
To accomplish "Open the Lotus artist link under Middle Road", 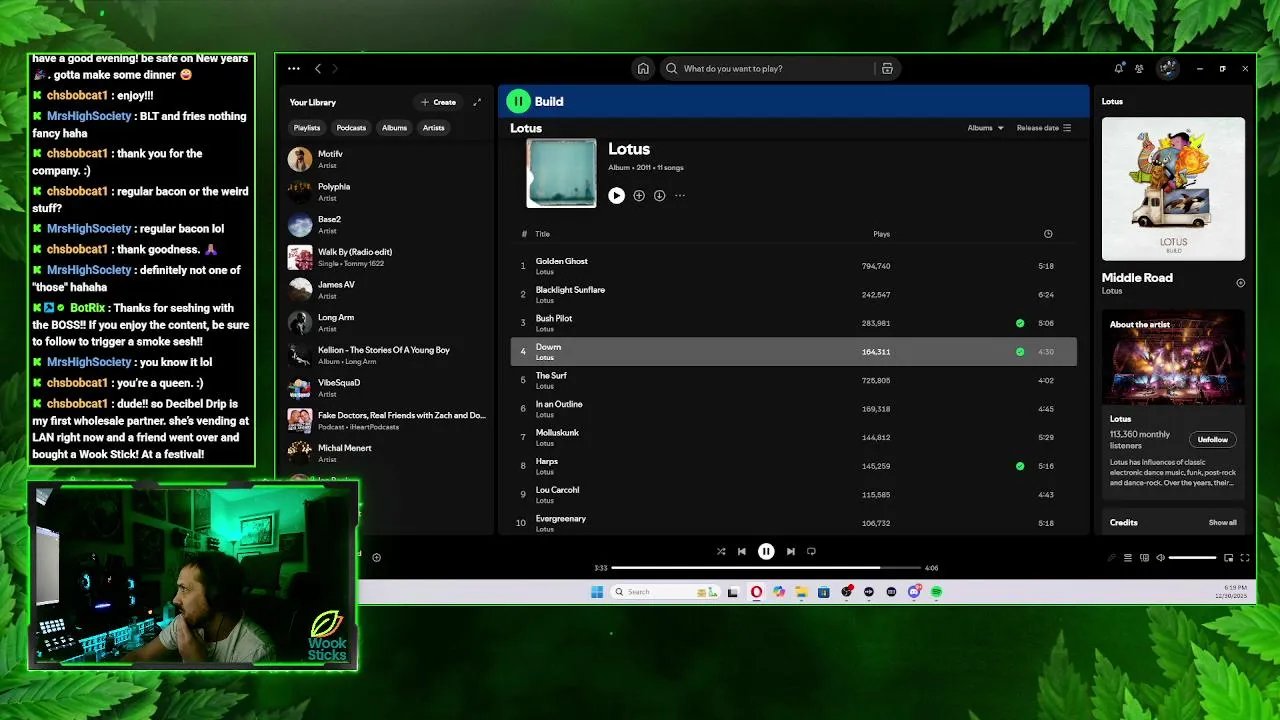I will tap(1112, 291).
